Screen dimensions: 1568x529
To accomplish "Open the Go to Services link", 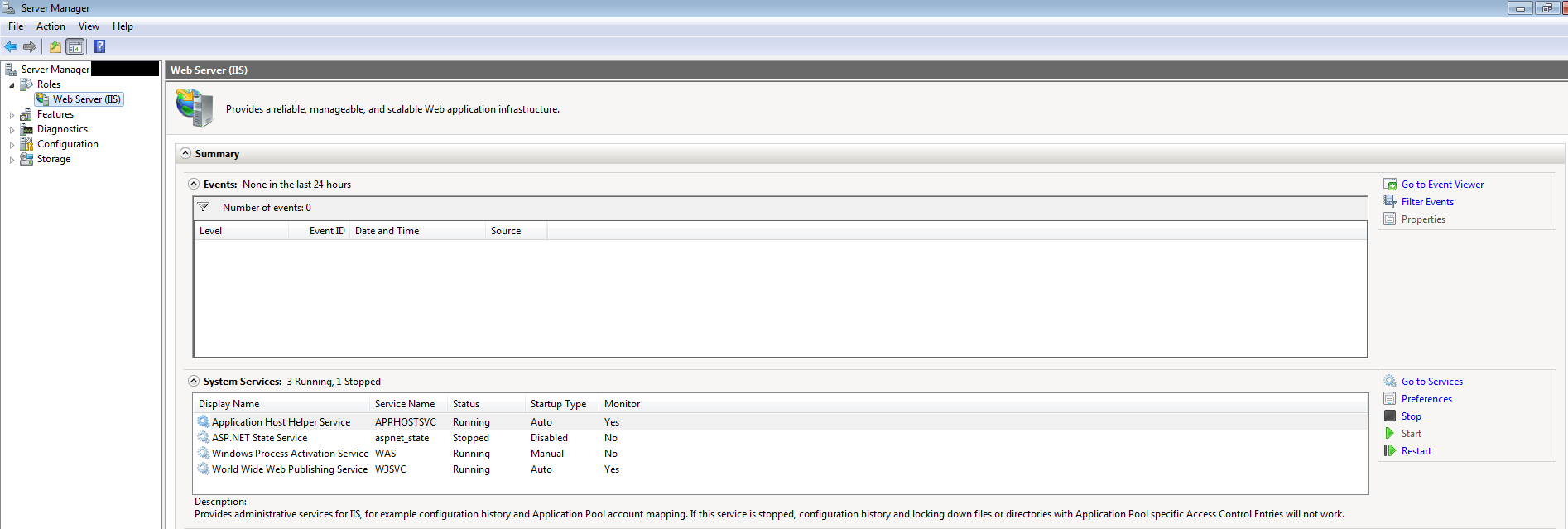I will [1432, 382].
